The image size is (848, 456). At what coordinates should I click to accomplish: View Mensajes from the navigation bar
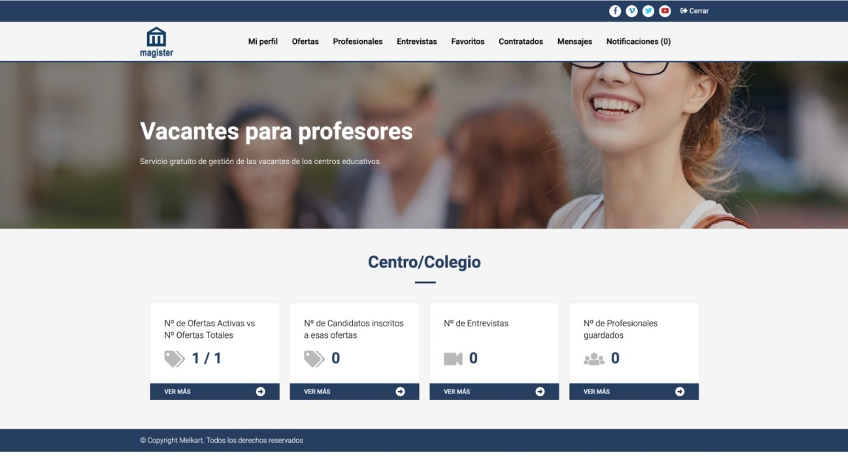575,42
